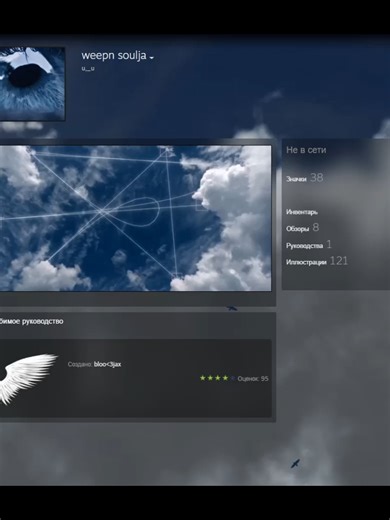Click the white wing guide thumbnail
The image size is (390, 520).
[x=29, y=379]
